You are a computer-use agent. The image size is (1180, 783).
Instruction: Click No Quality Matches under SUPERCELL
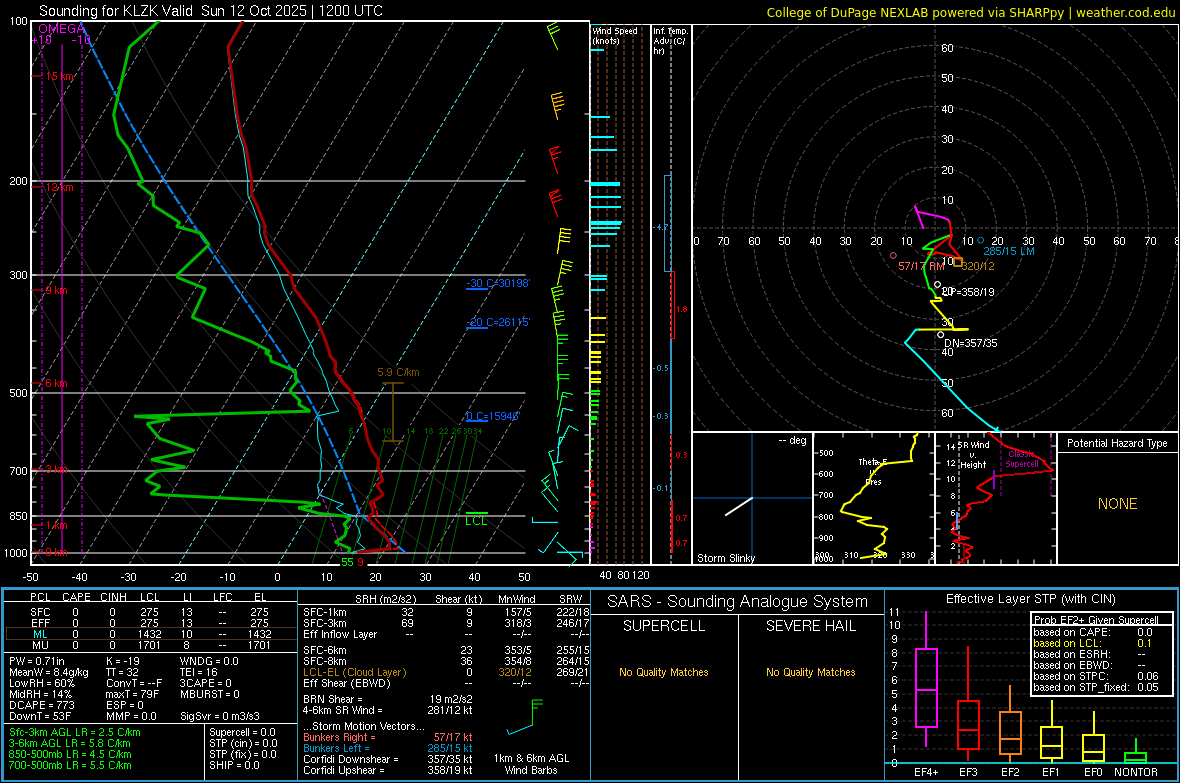point(664,672)
